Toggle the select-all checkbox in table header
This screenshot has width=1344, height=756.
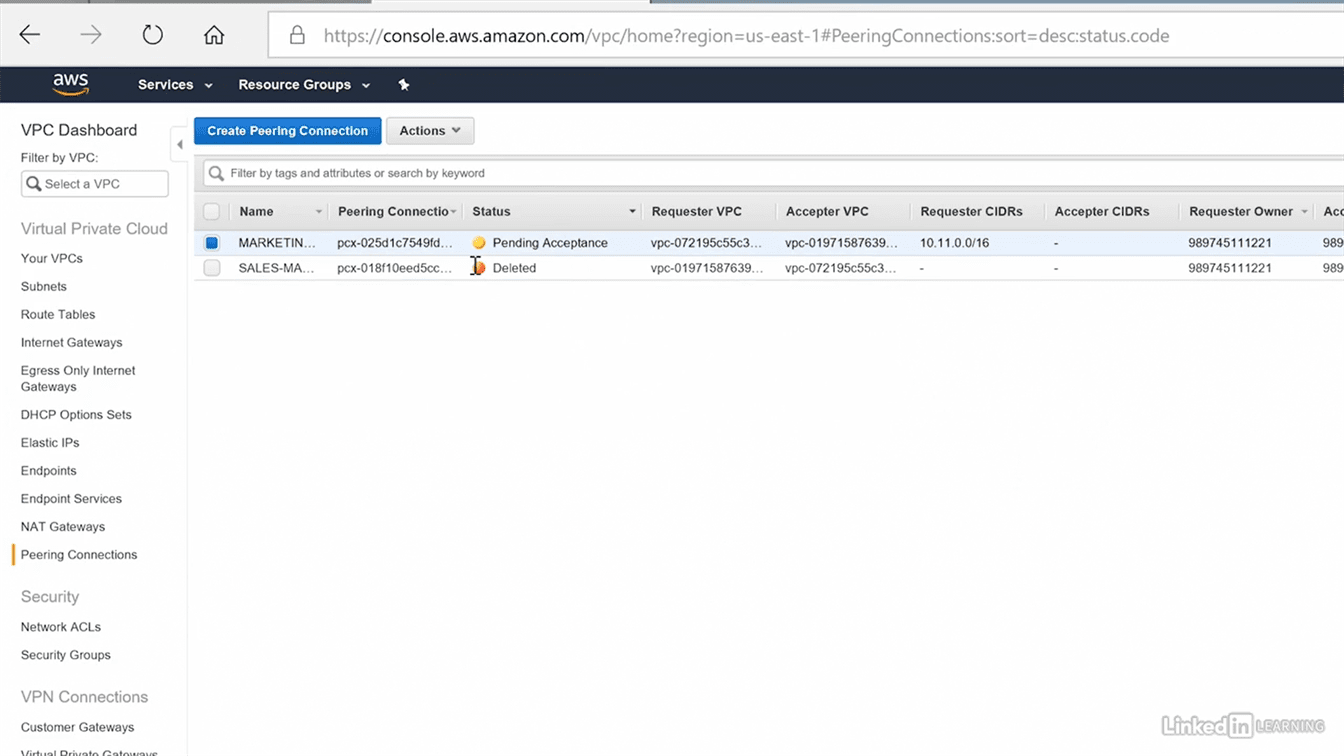[212, 212]
